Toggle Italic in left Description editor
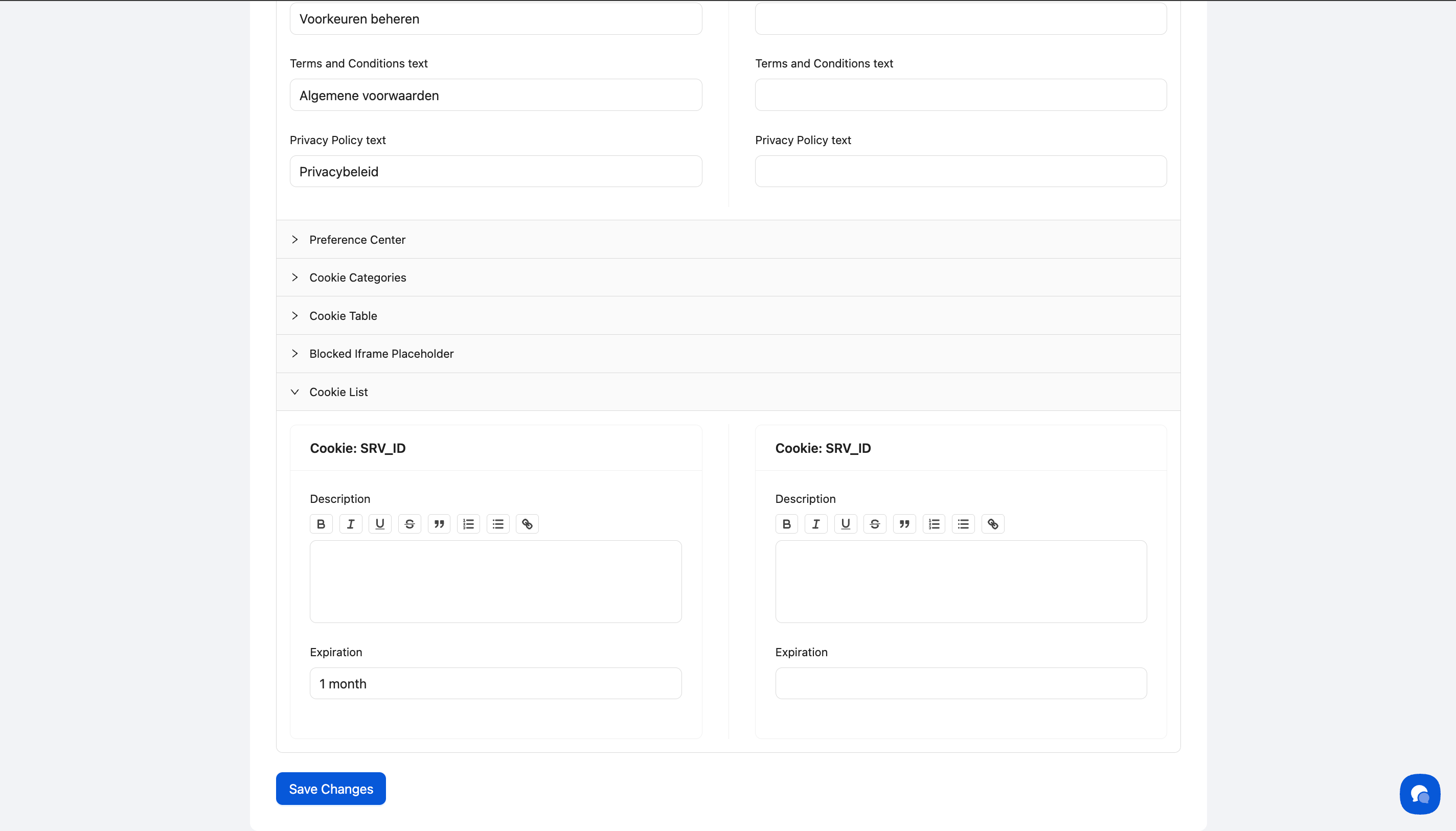Image resolution: width=1456 pixels, height=831 pixels. pos(350,524)
